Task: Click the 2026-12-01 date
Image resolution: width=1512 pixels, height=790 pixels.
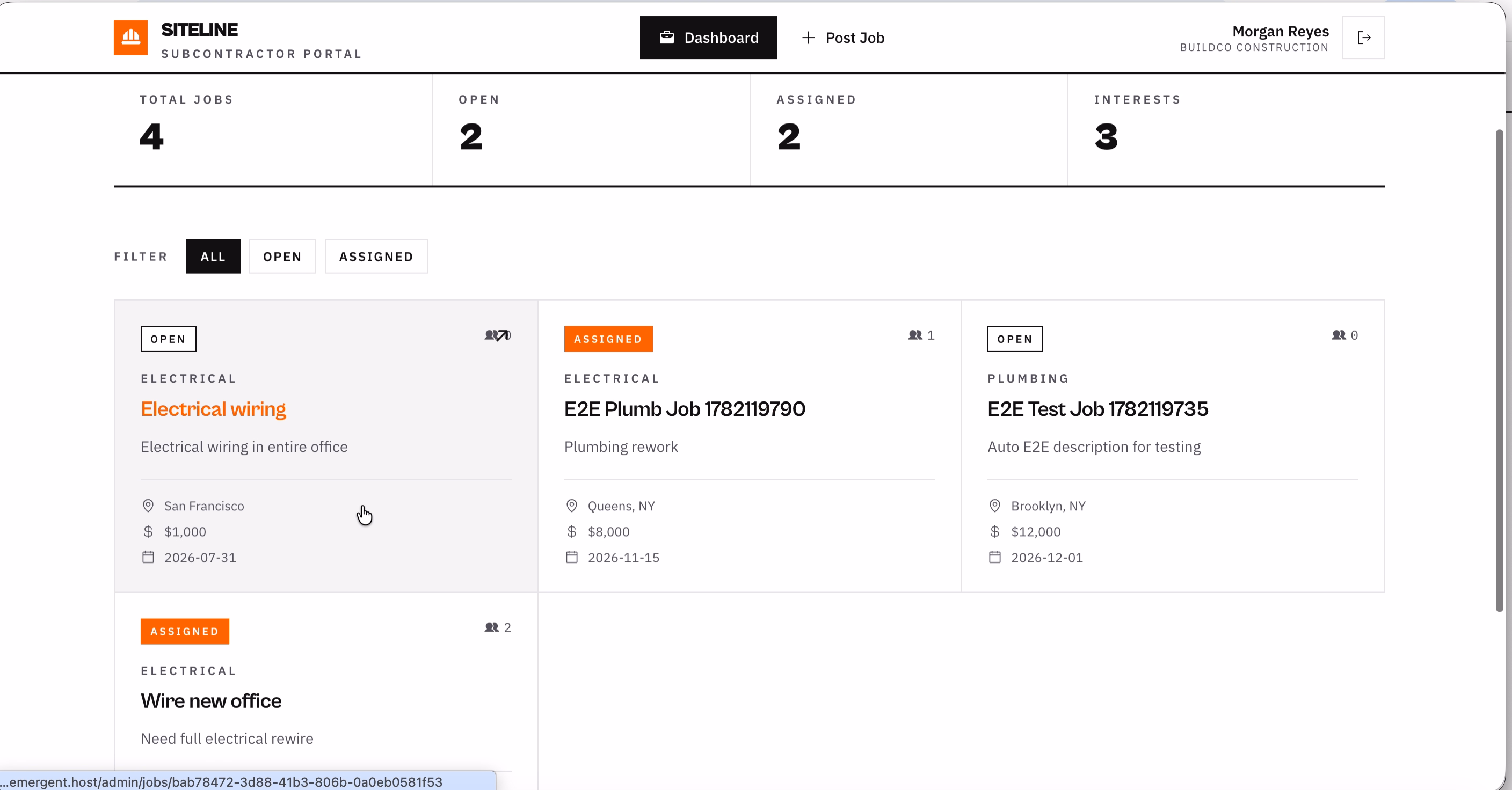Action: (1046, 557)
